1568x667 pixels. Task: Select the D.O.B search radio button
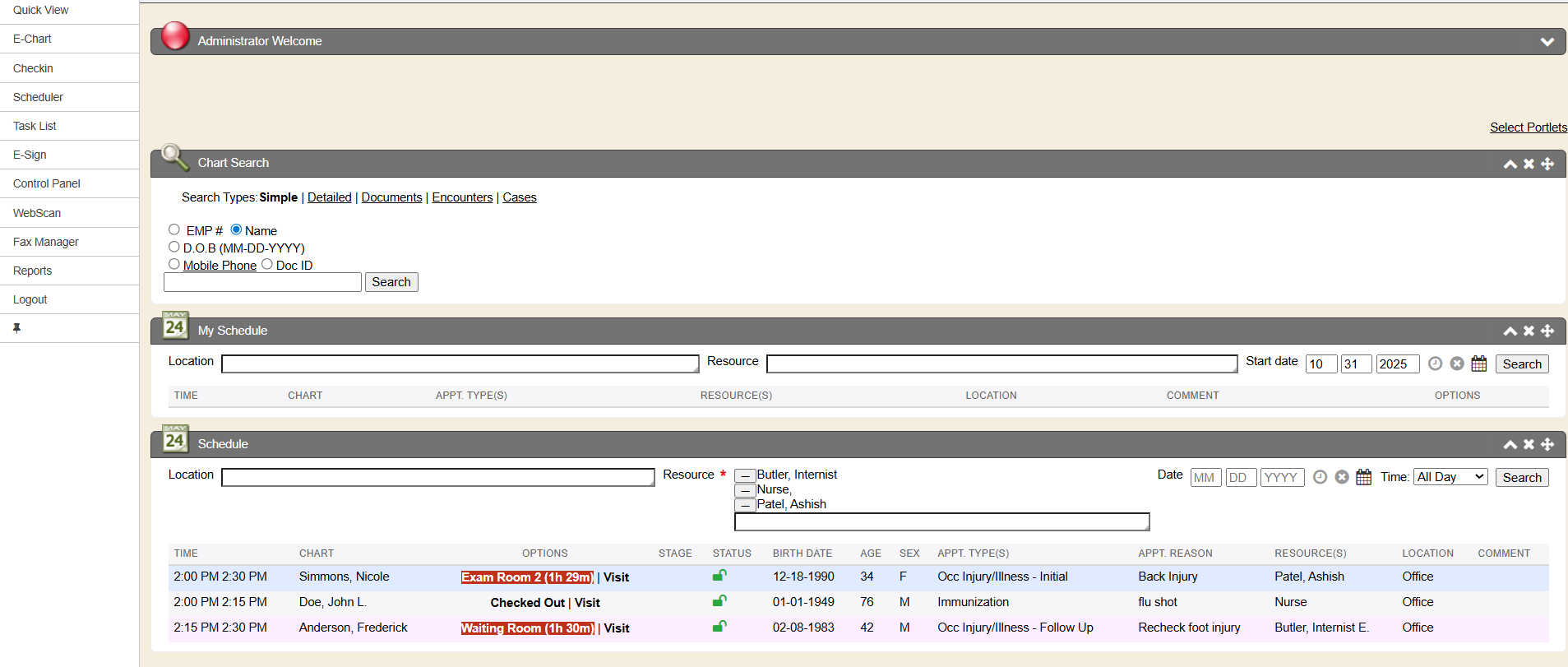pyautogui.click(x=174, y=247)
